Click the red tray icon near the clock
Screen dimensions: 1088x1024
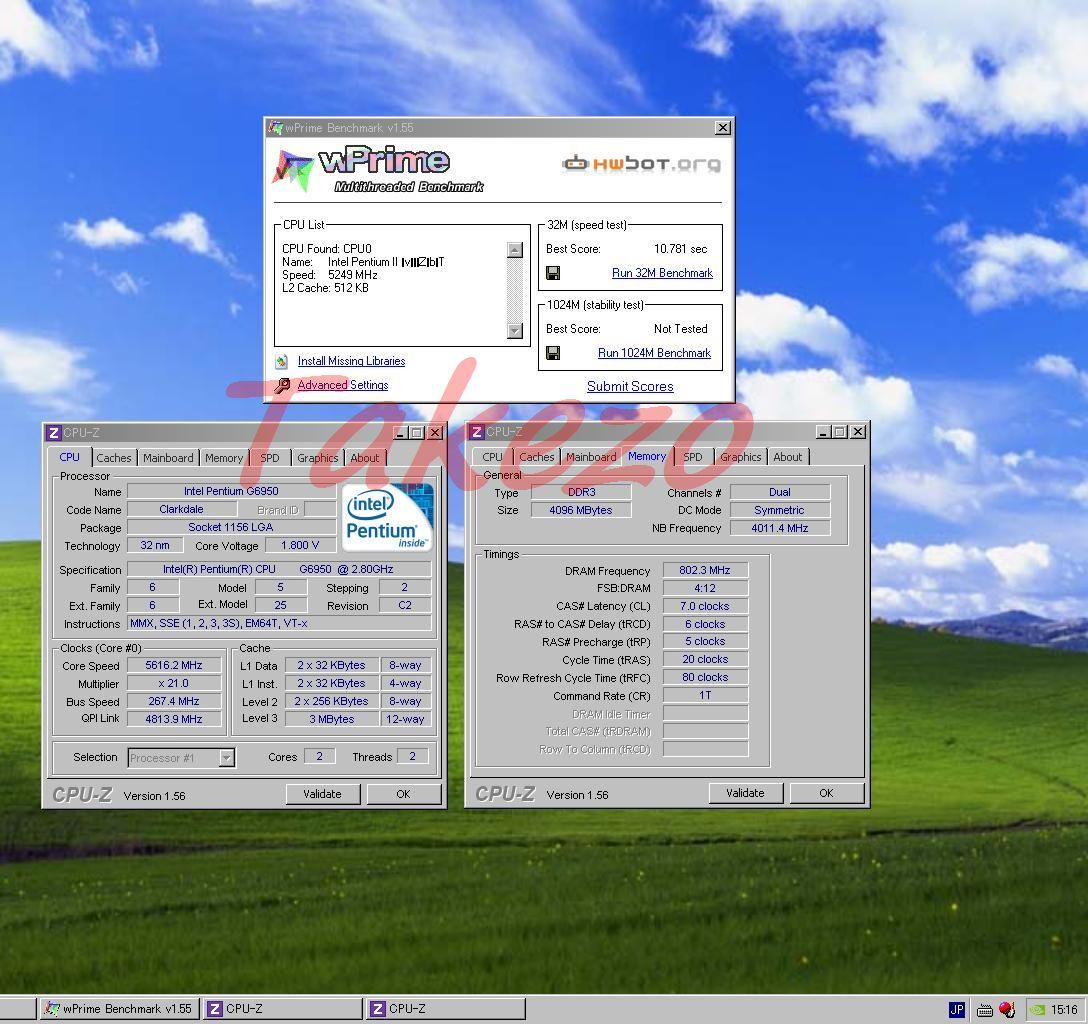1007,1009
